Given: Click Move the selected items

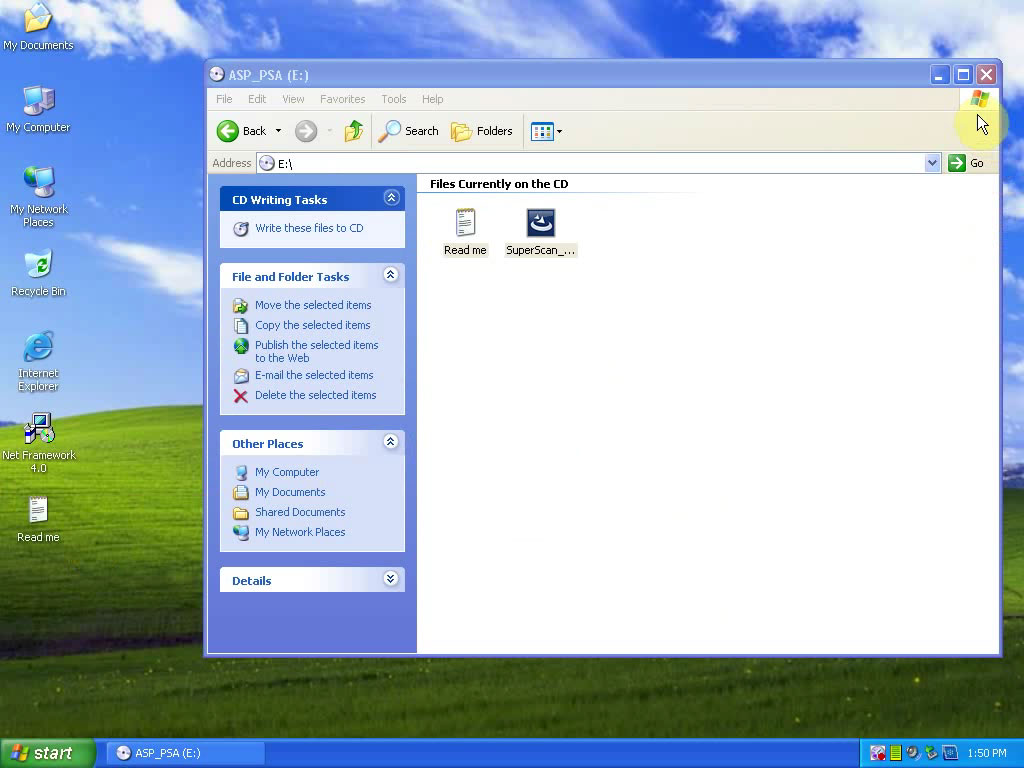Looking at the screenshot, I should click(x=313, y=305).
